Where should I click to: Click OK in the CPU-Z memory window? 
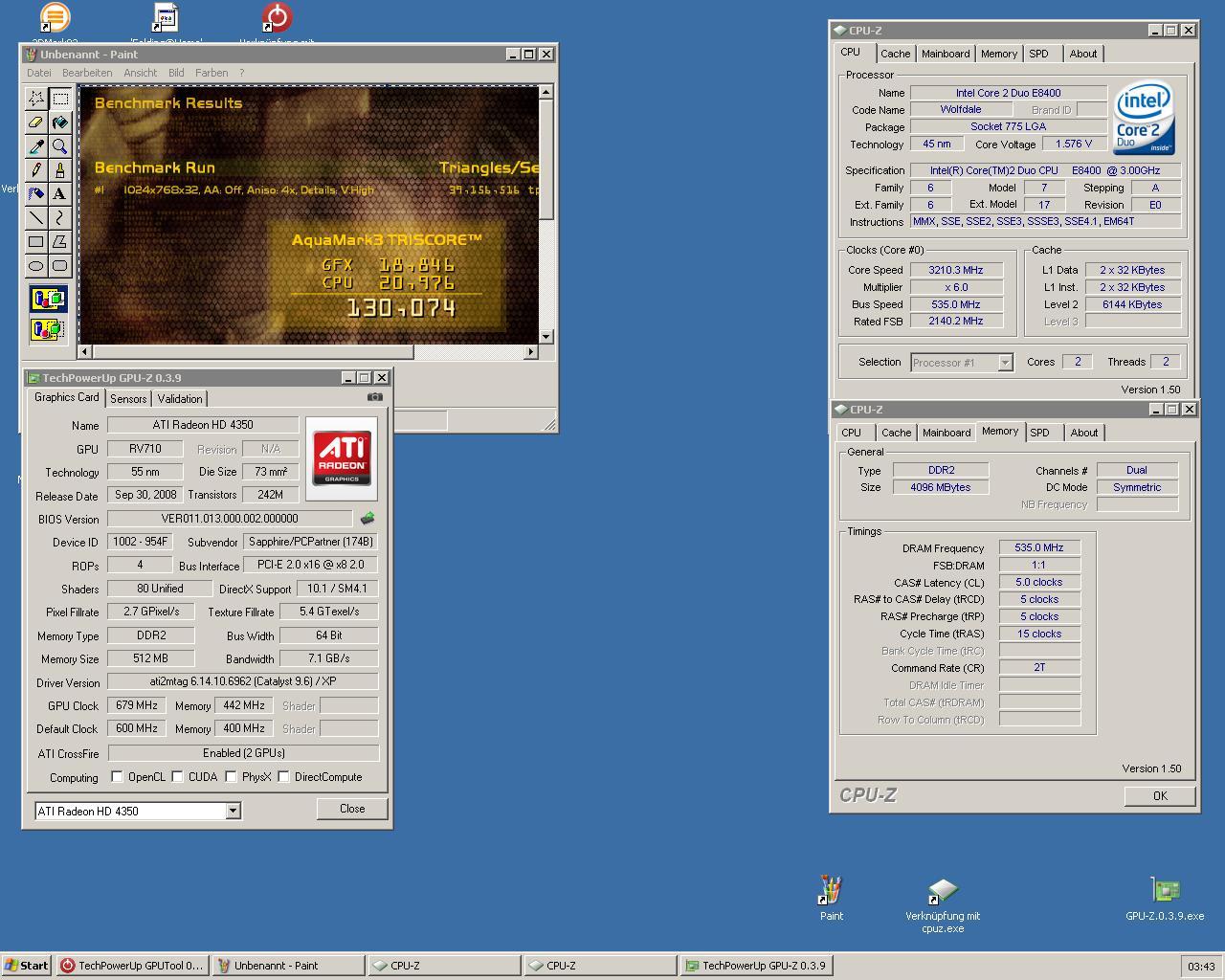coord(1160,795)
